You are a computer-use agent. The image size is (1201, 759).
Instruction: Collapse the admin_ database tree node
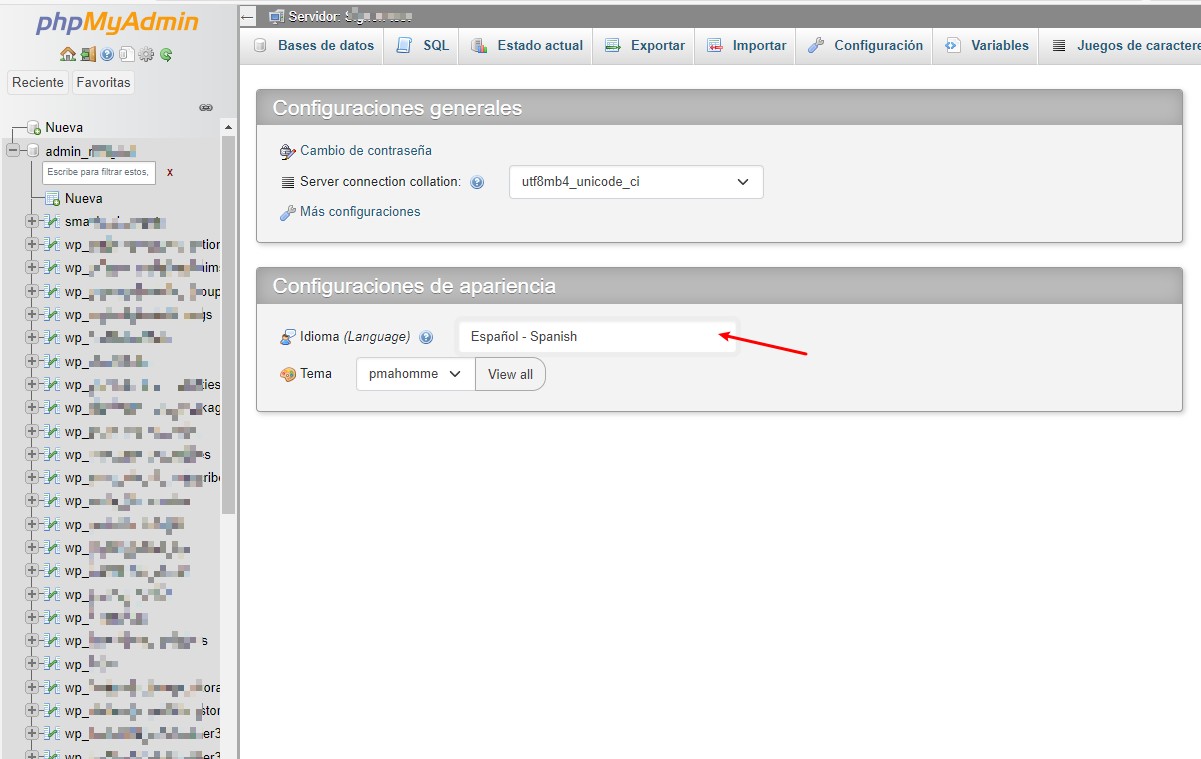(x=13, y=151)
